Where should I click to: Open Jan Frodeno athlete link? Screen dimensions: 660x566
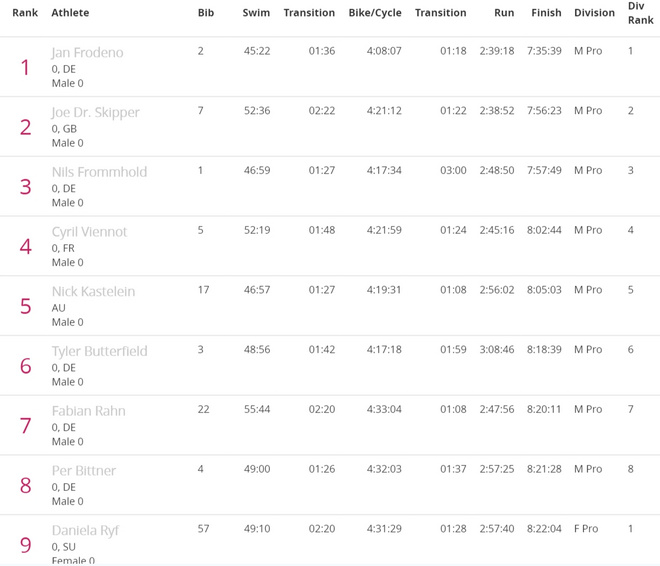(87, 52)
